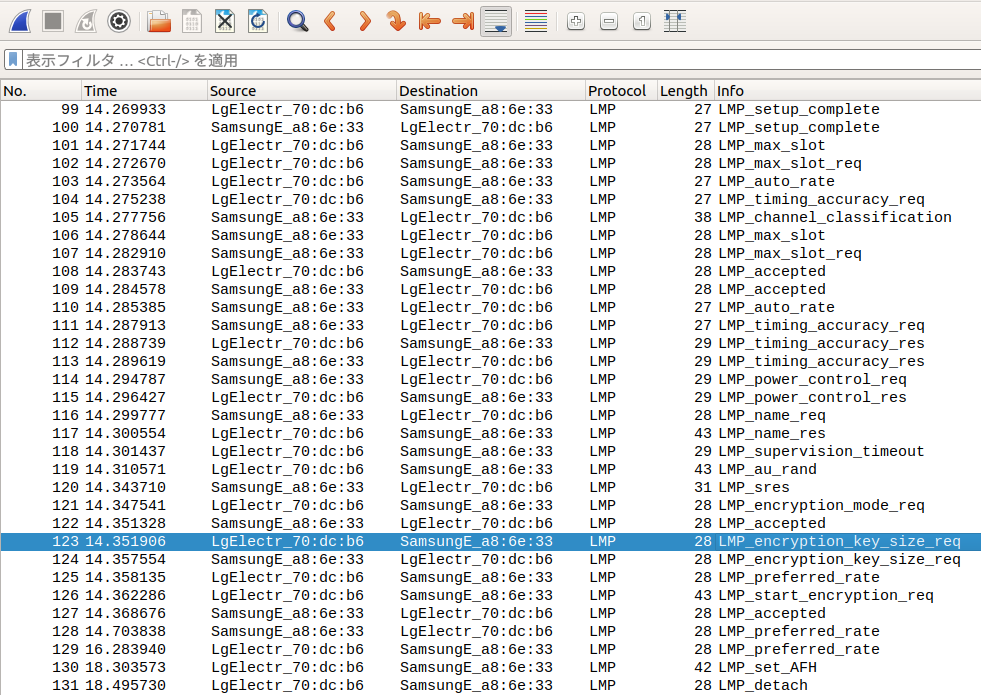Screen dimensions: 981x695
Task: Select packet 117 LMP_name_res
Action: click(490, 434)
